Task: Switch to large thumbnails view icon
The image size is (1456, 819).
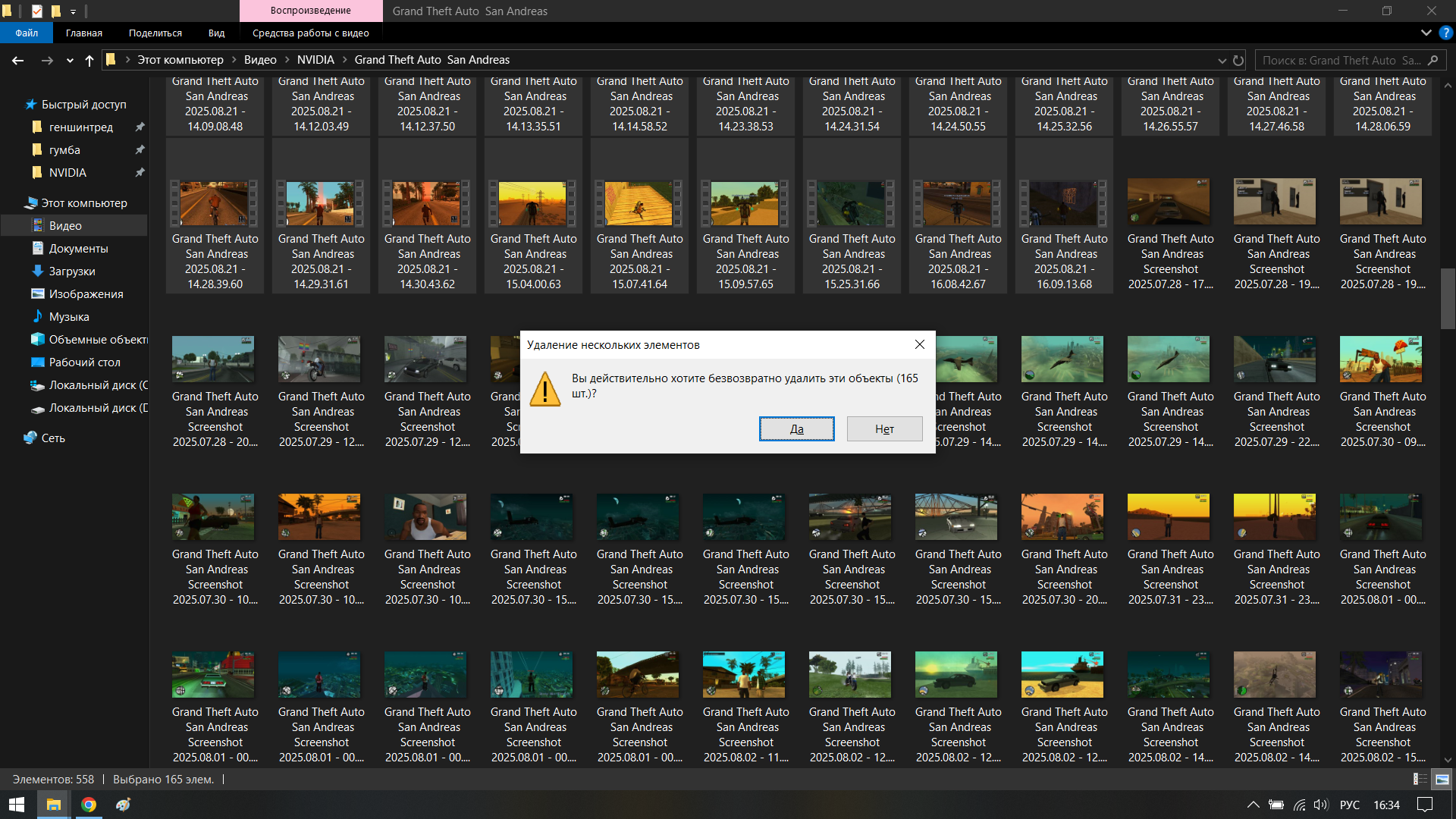Action: 1442,779
